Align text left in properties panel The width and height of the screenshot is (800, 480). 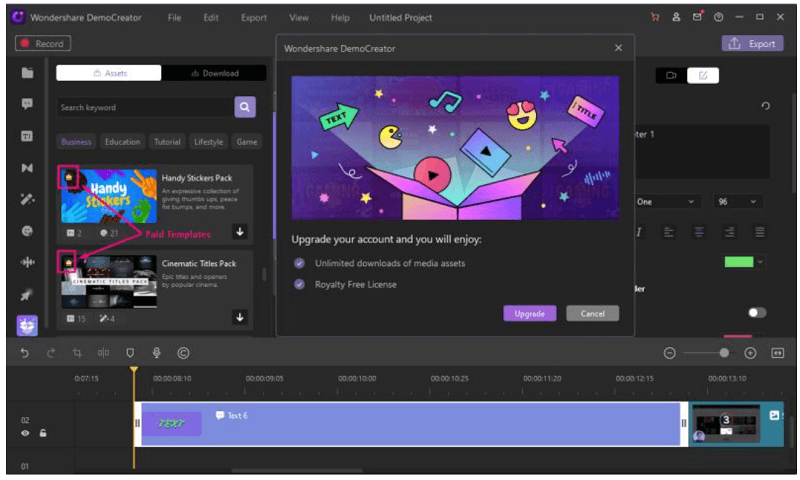[x=668, y=233]
